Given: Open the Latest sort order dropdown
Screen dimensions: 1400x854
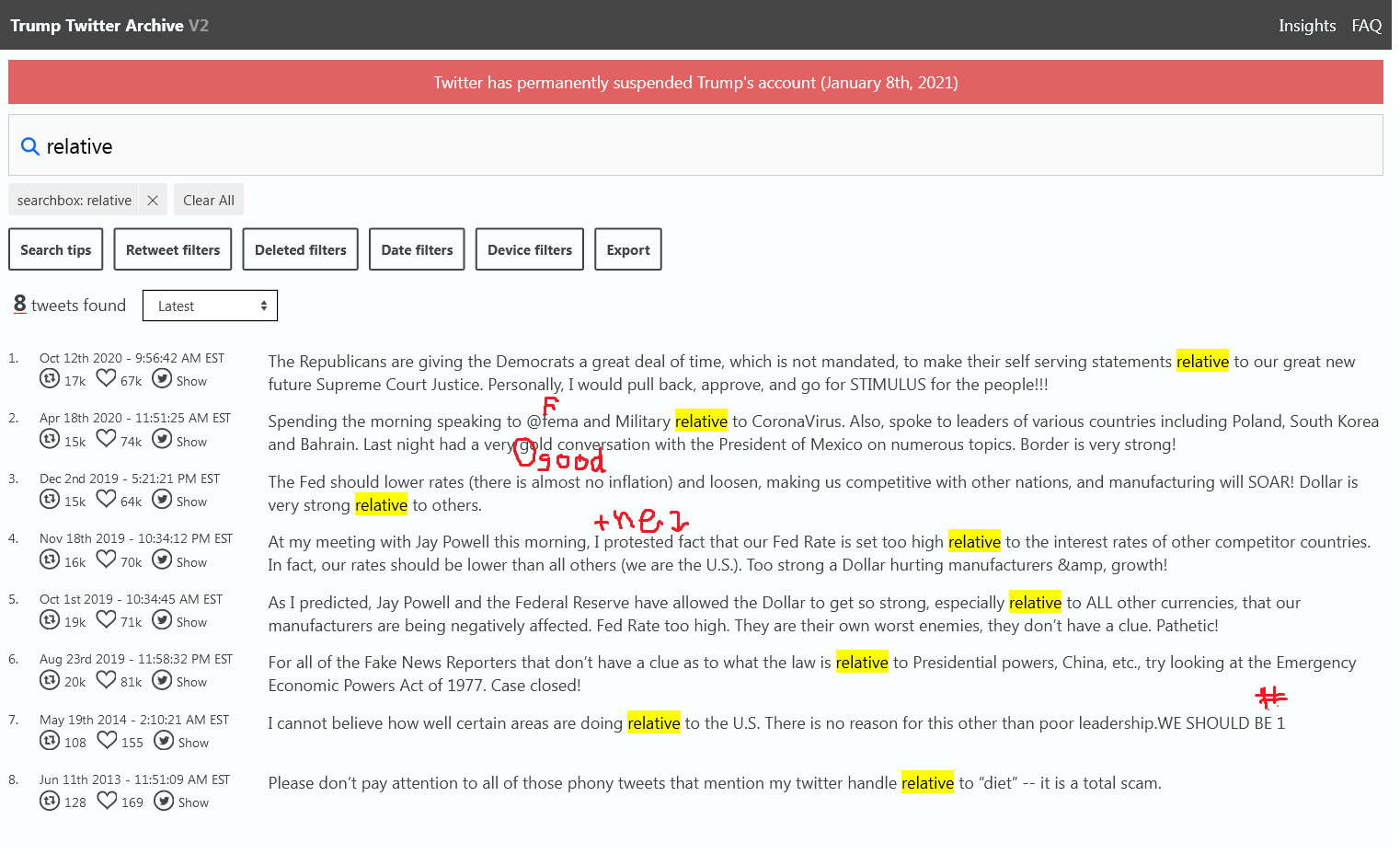Looking at the screenshot, I should coord(210,306).
